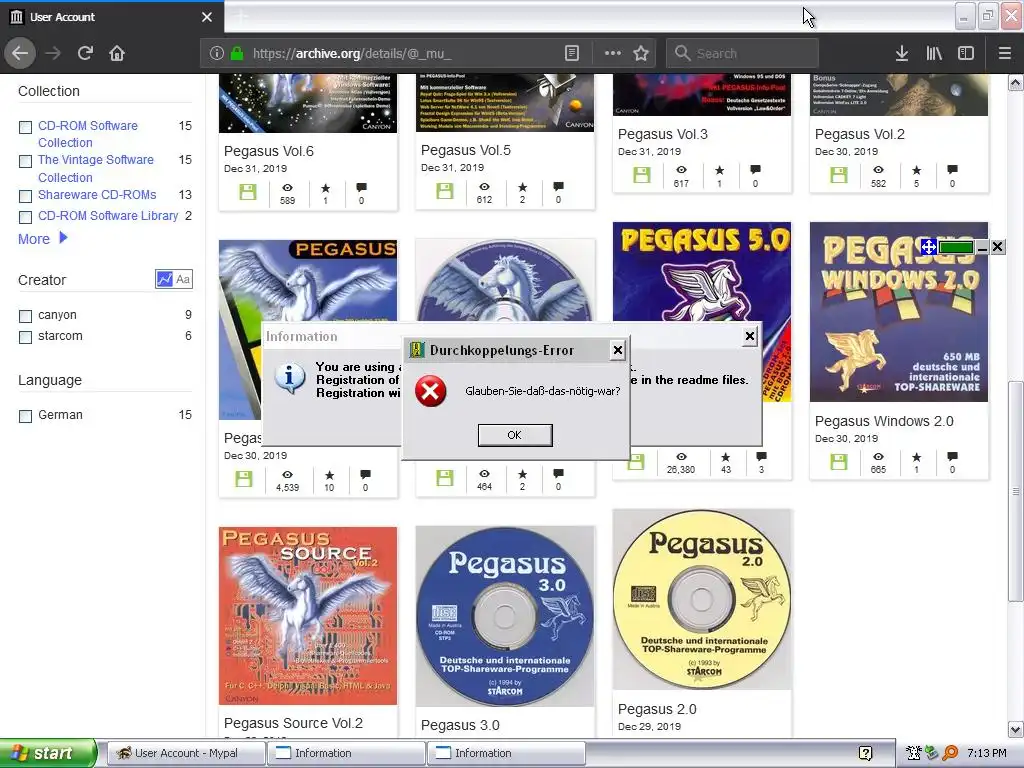Image resolution: width=1024 pixels, height=768 pixels.
Task: Close the Information dialog behind the error
Action: pos(750,336)
